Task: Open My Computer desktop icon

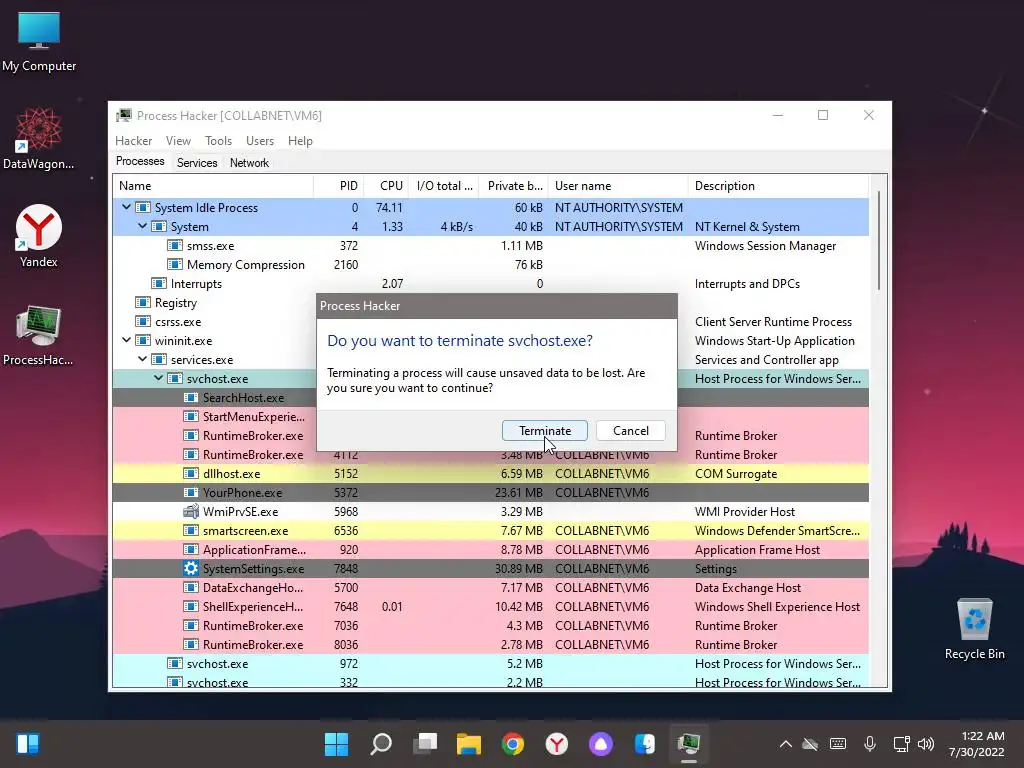Action: tap(39, 42)
